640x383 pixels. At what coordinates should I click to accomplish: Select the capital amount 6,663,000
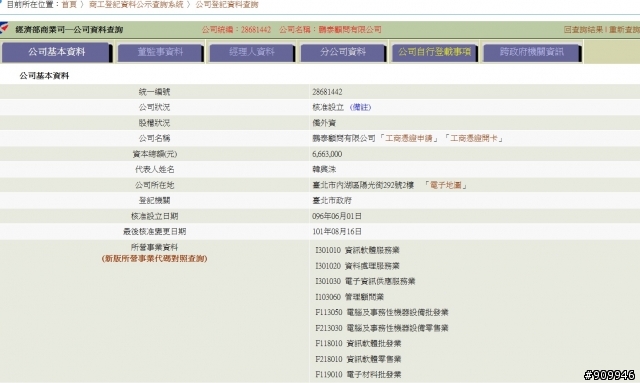(x=327, y=154)
